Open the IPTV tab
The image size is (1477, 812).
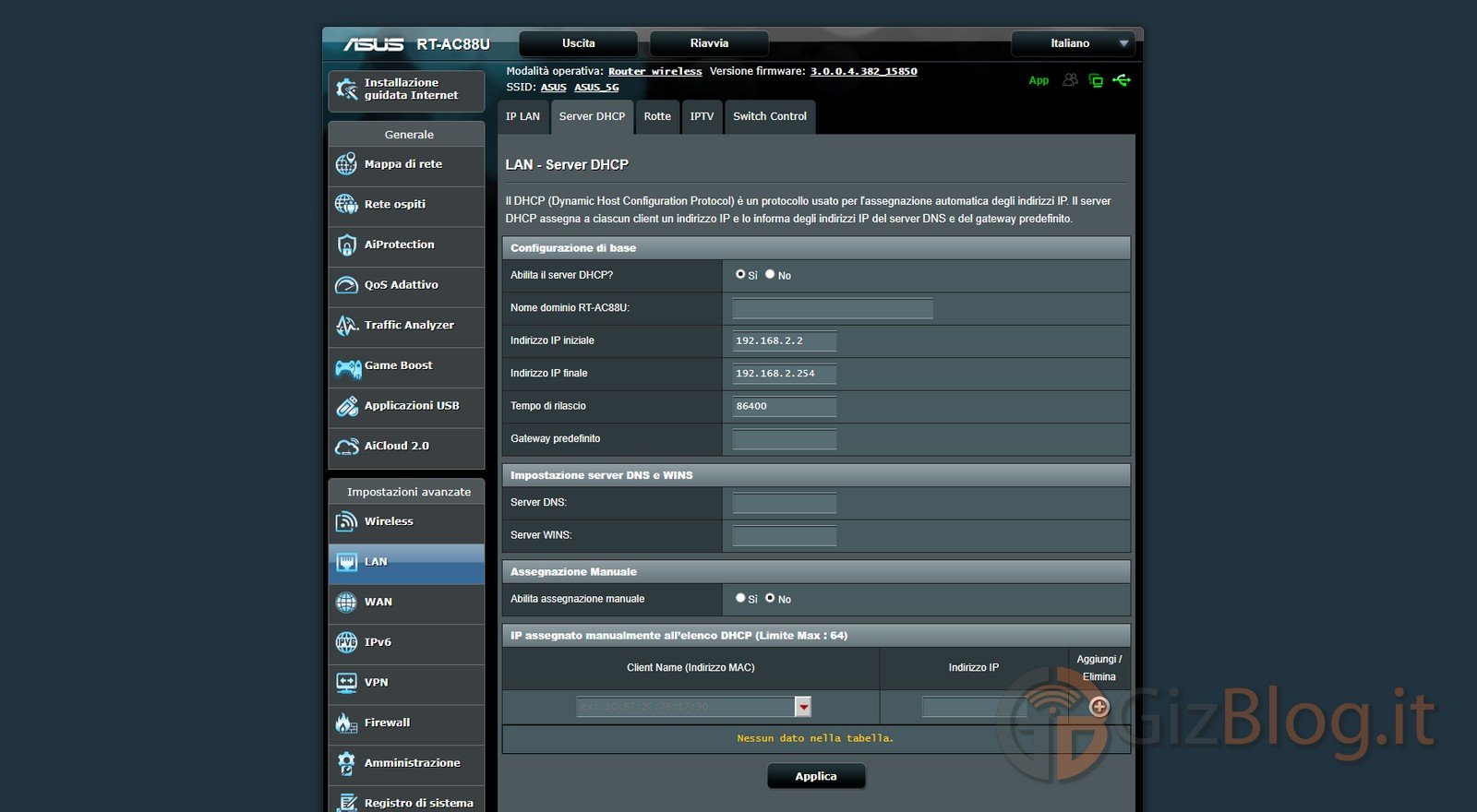702,116
